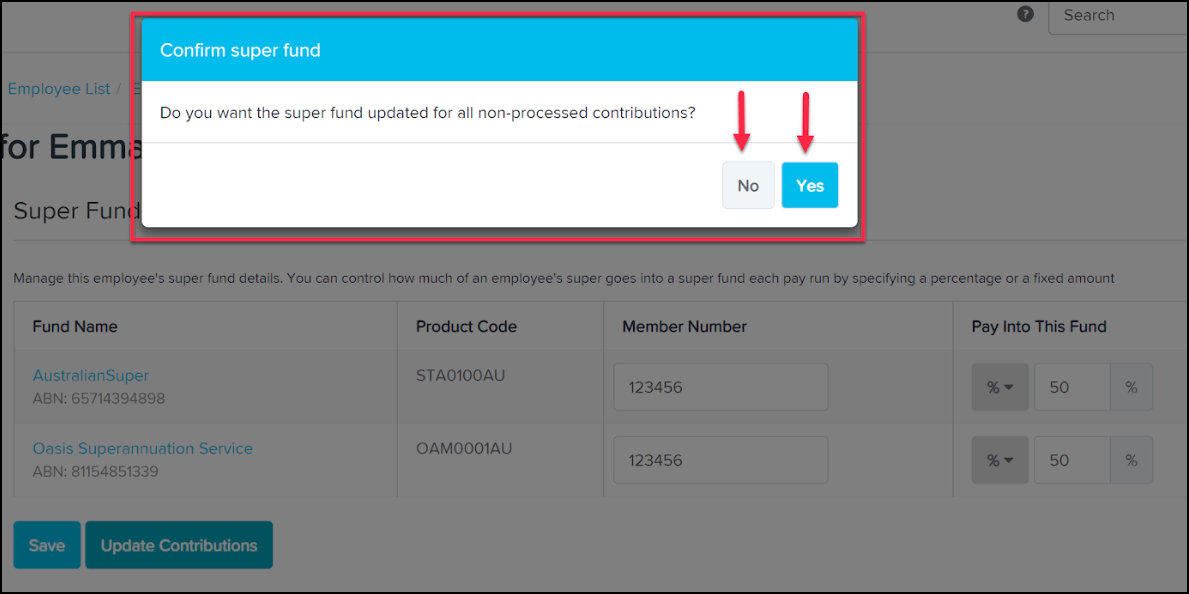Click Oasis Superannuation pay percentage value field

point(1072,460)
